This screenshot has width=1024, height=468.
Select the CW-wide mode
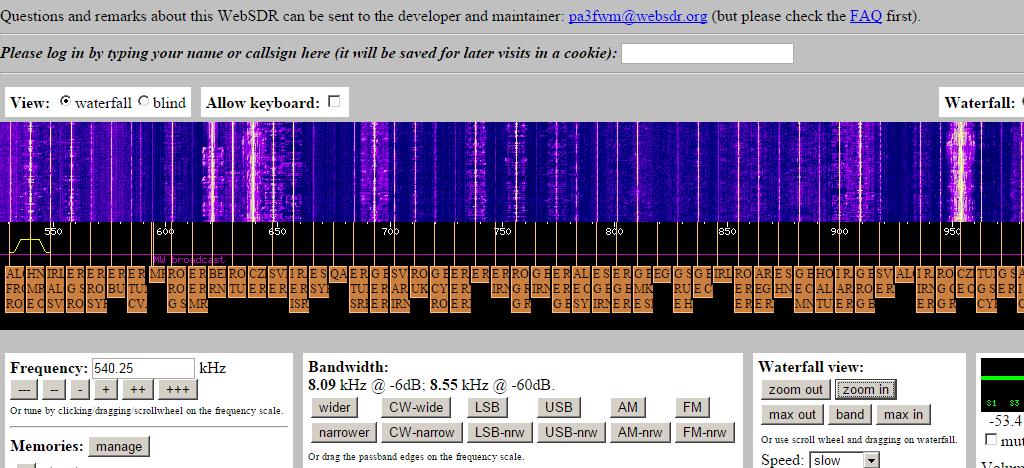pos(416,408)
